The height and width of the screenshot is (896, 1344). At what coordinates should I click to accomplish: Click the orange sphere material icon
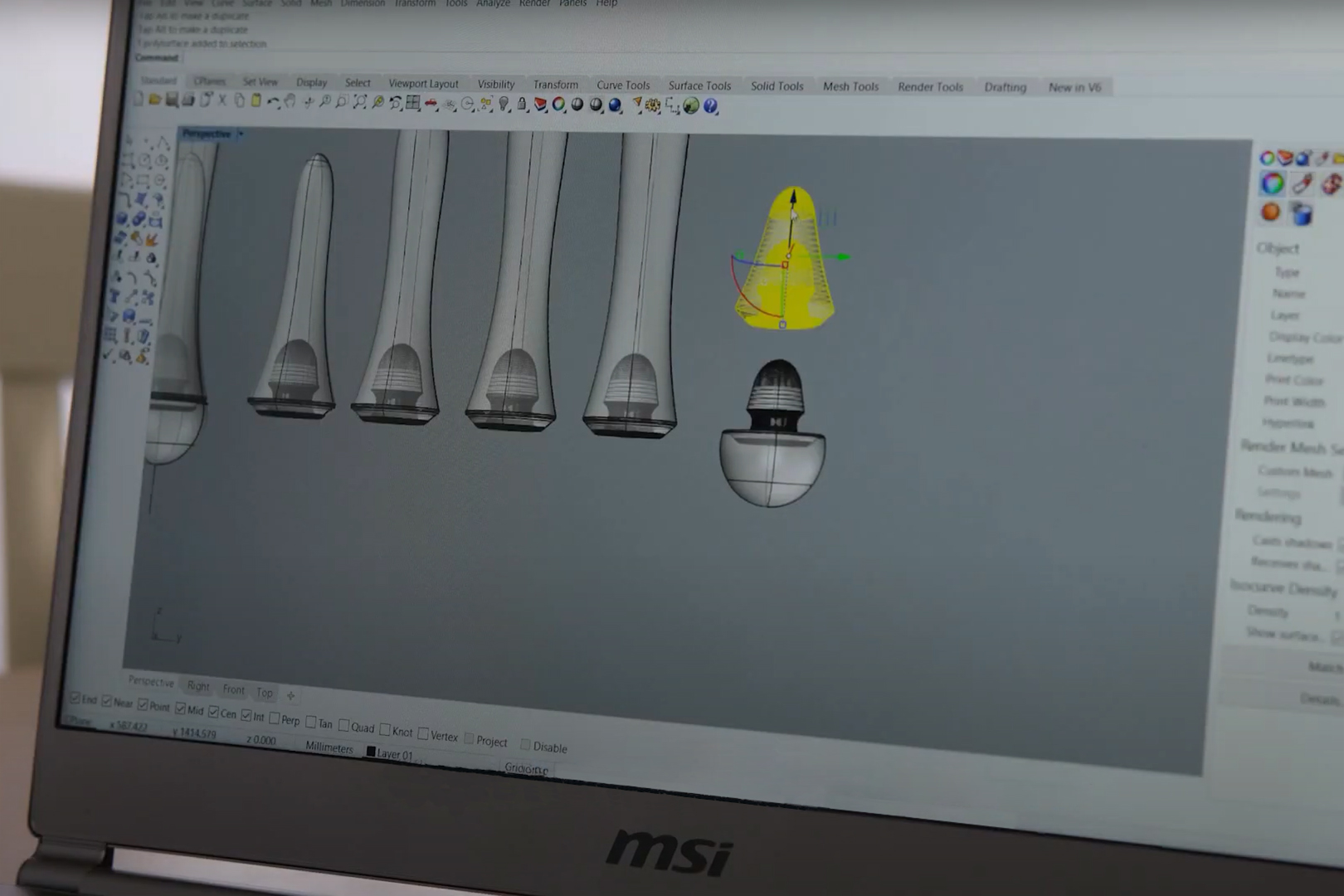(1270, 212)
